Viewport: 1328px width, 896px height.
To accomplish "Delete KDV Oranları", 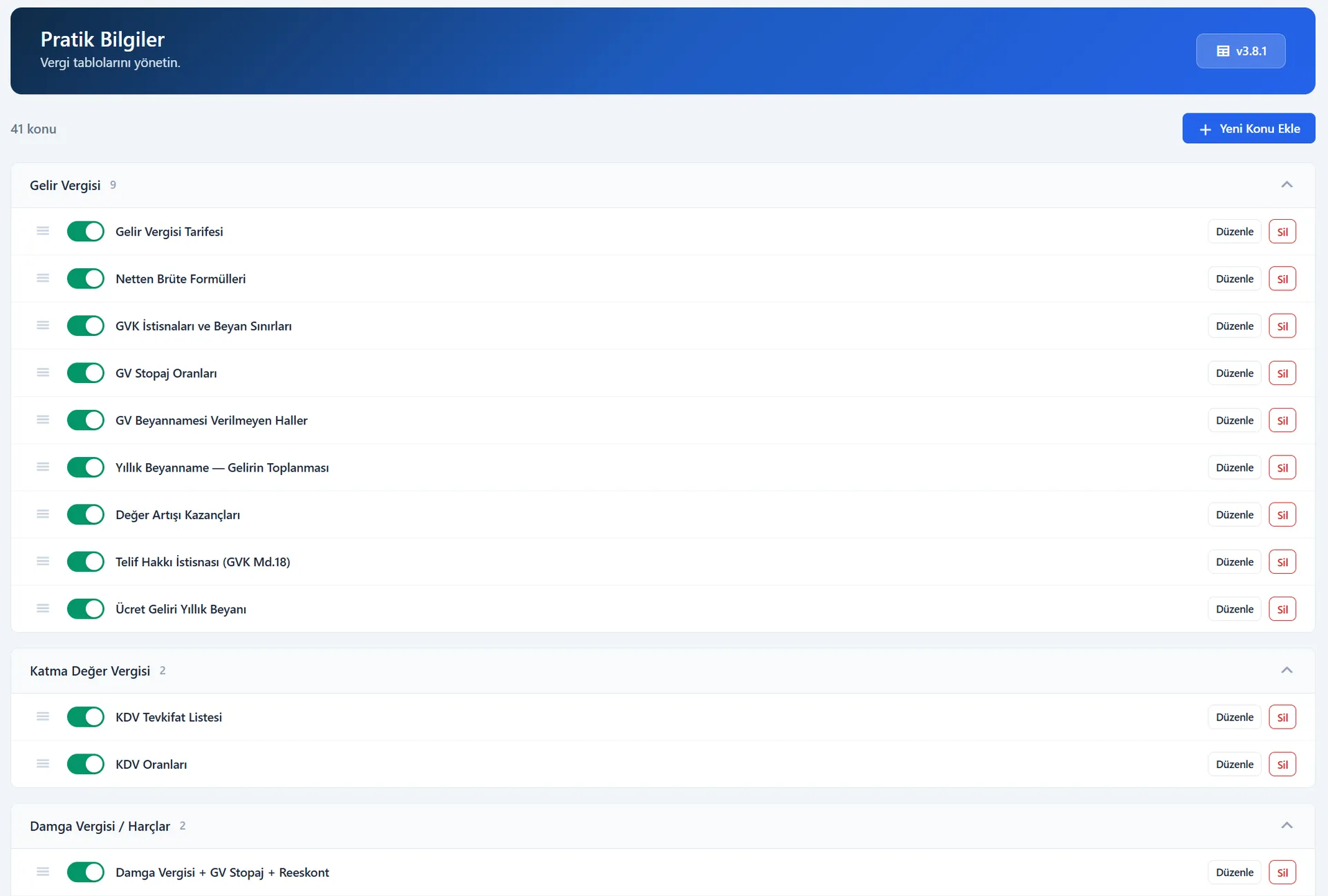I will tap(1282, 764).
